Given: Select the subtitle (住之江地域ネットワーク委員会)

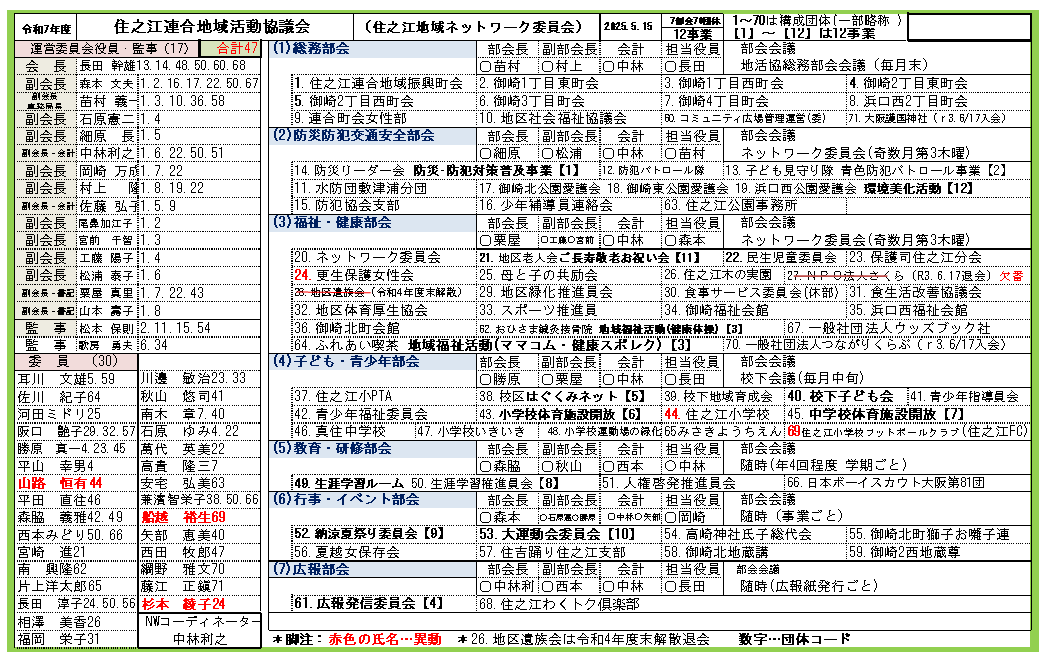Looking at the screenshot, I should pos(473,27).
